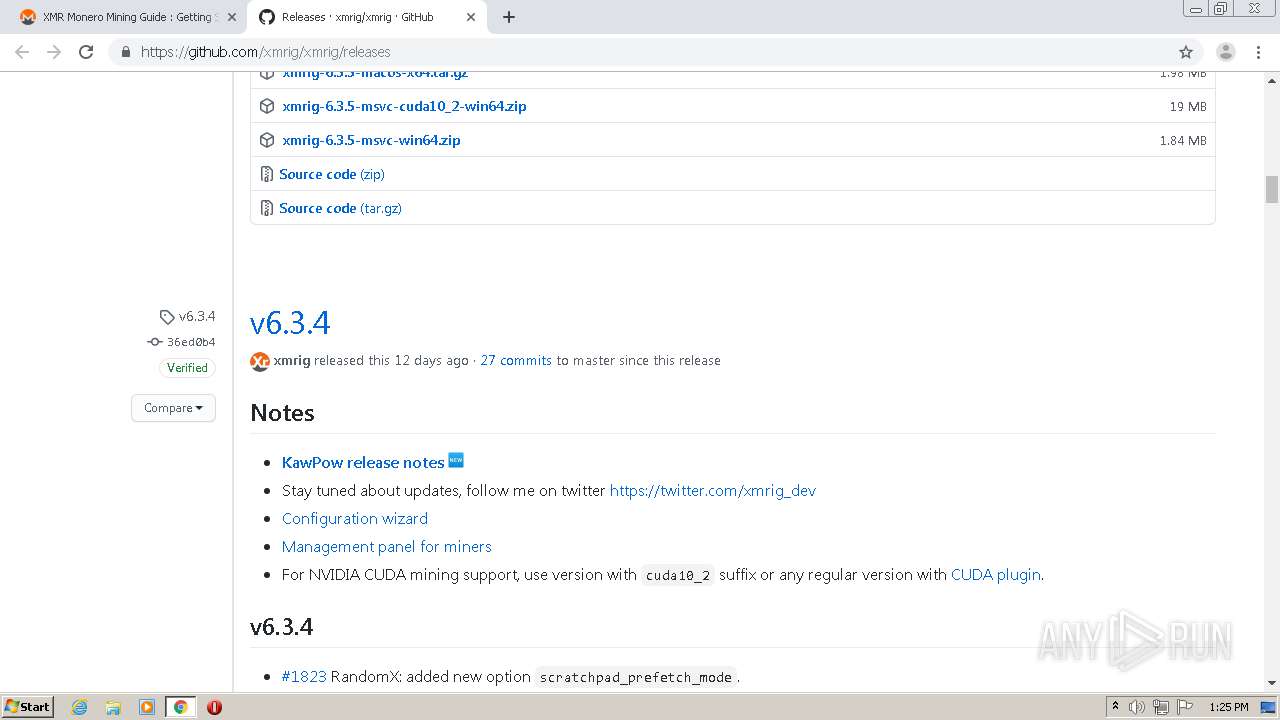Click package icon beside xmrig-6.3.5-msvc-cuda10_2-win64.zip
This screenshot has width=1280, height=720.
click(267, 106)
